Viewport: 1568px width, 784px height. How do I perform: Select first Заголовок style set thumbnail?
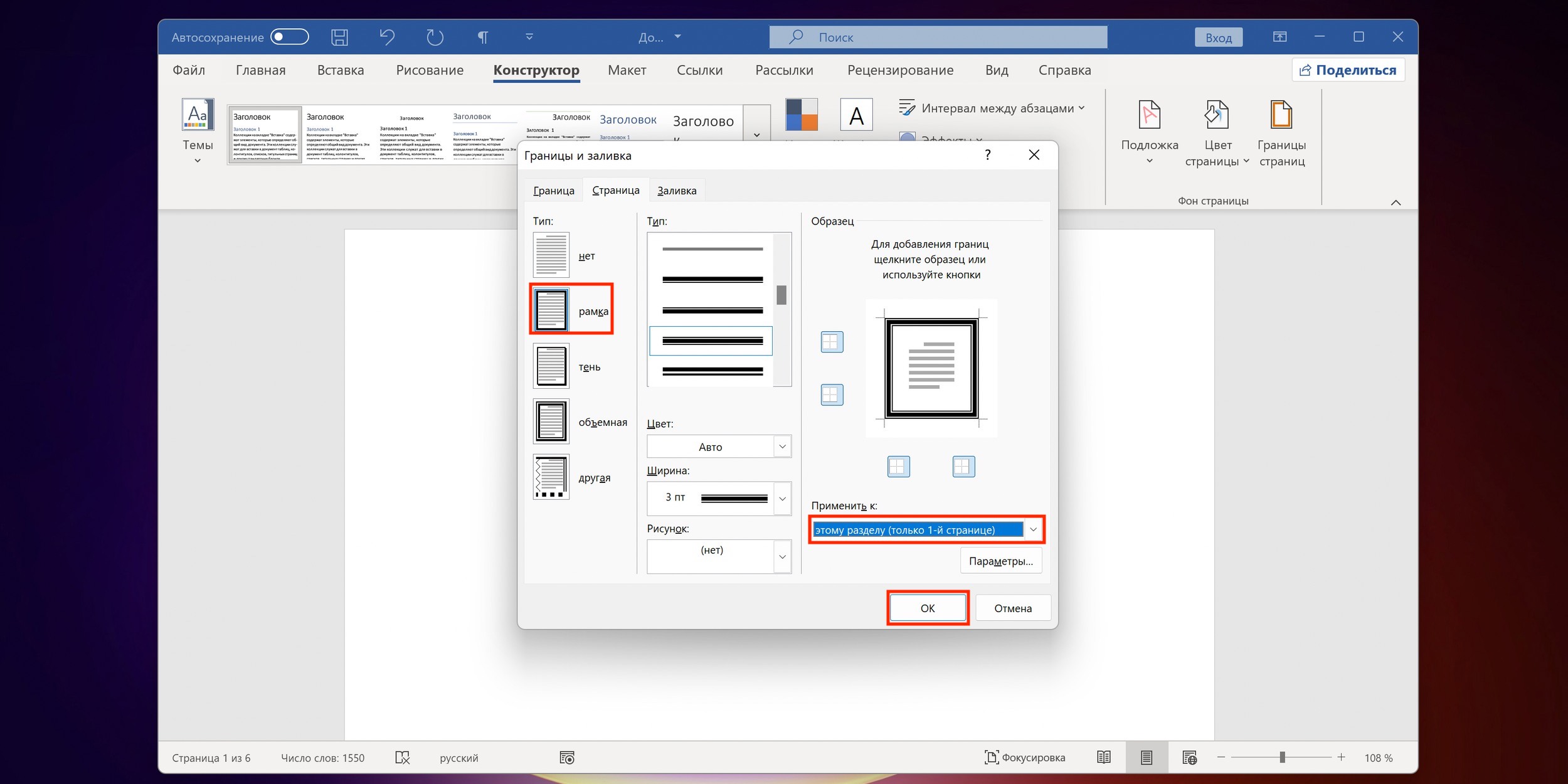(265, 135)
